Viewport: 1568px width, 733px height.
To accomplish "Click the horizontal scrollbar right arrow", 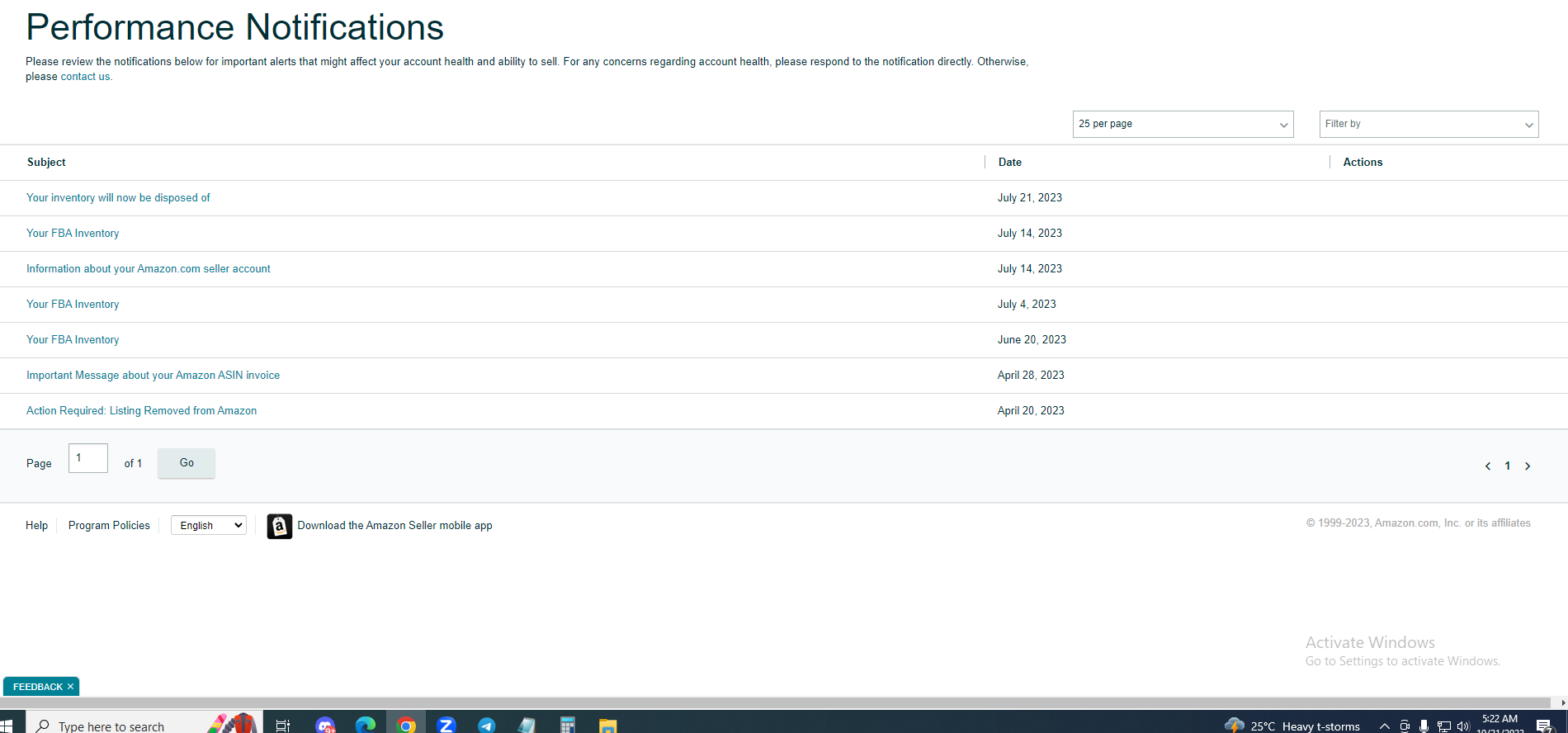I will pos(1562,703).
